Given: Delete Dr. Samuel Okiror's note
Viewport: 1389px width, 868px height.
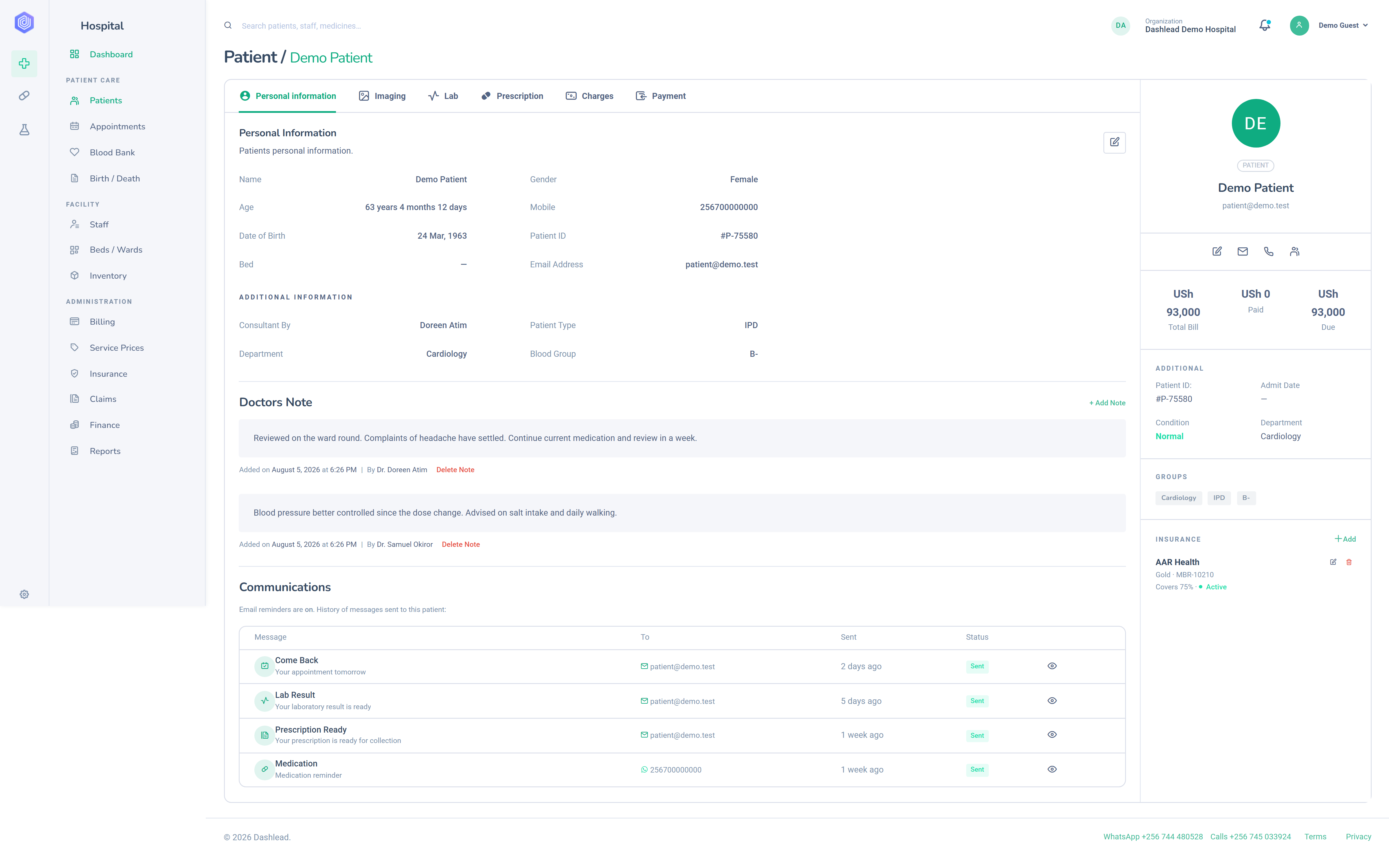Looking at the screenshot, I should coord(460,544).
